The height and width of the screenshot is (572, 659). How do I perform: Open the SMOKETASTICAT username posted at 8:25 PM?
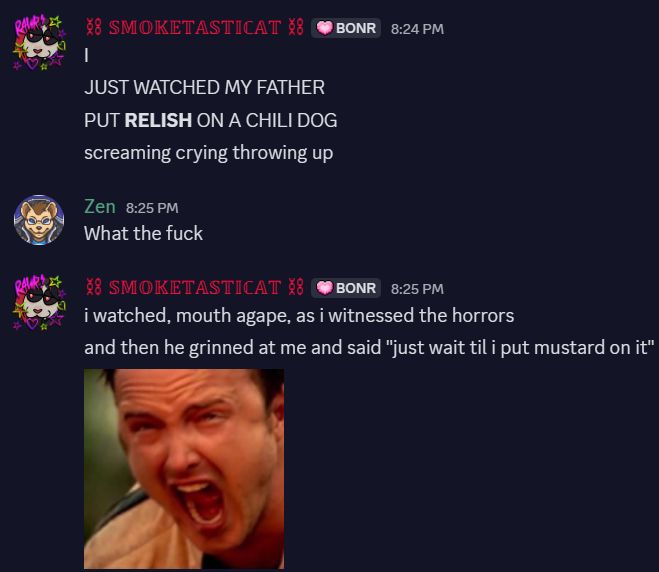coord(195,287)
